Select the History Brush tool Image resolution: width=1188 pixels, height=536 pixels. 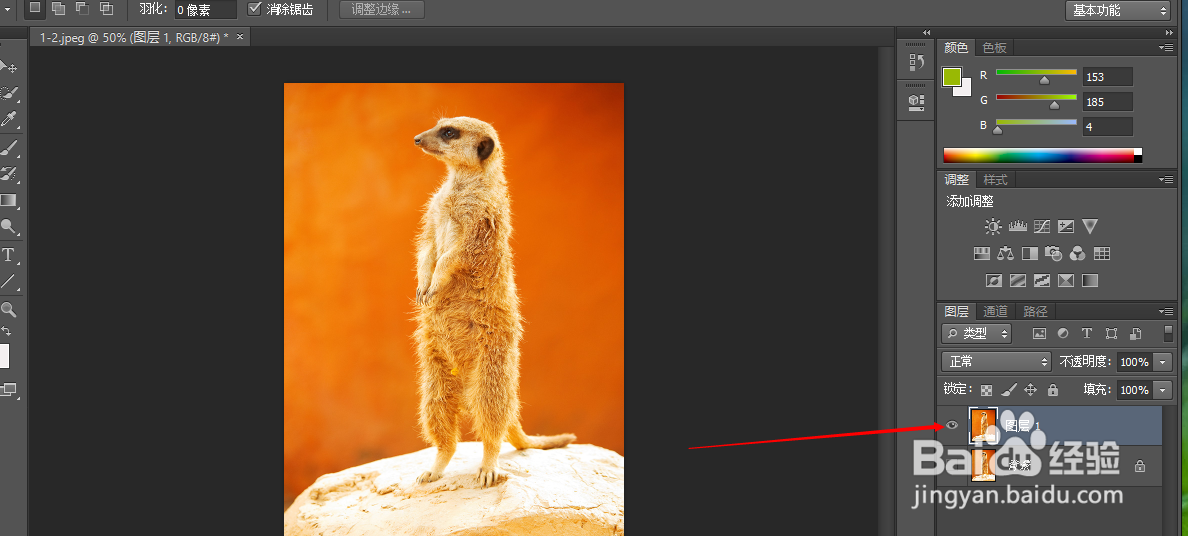tap(9, 174)
